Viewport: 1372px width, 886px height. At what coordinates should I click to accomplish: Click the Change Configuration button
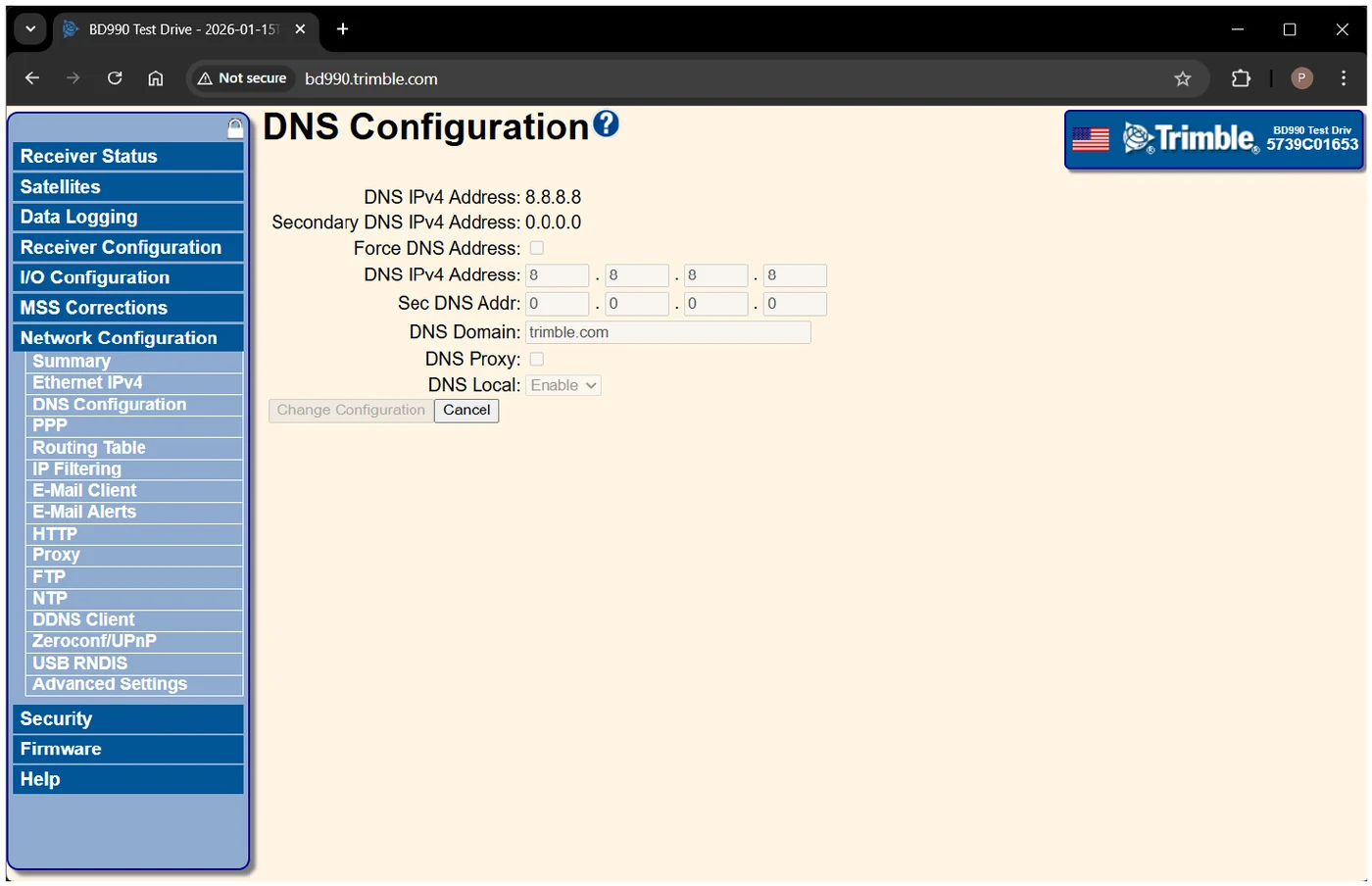[x=351, y=411]
